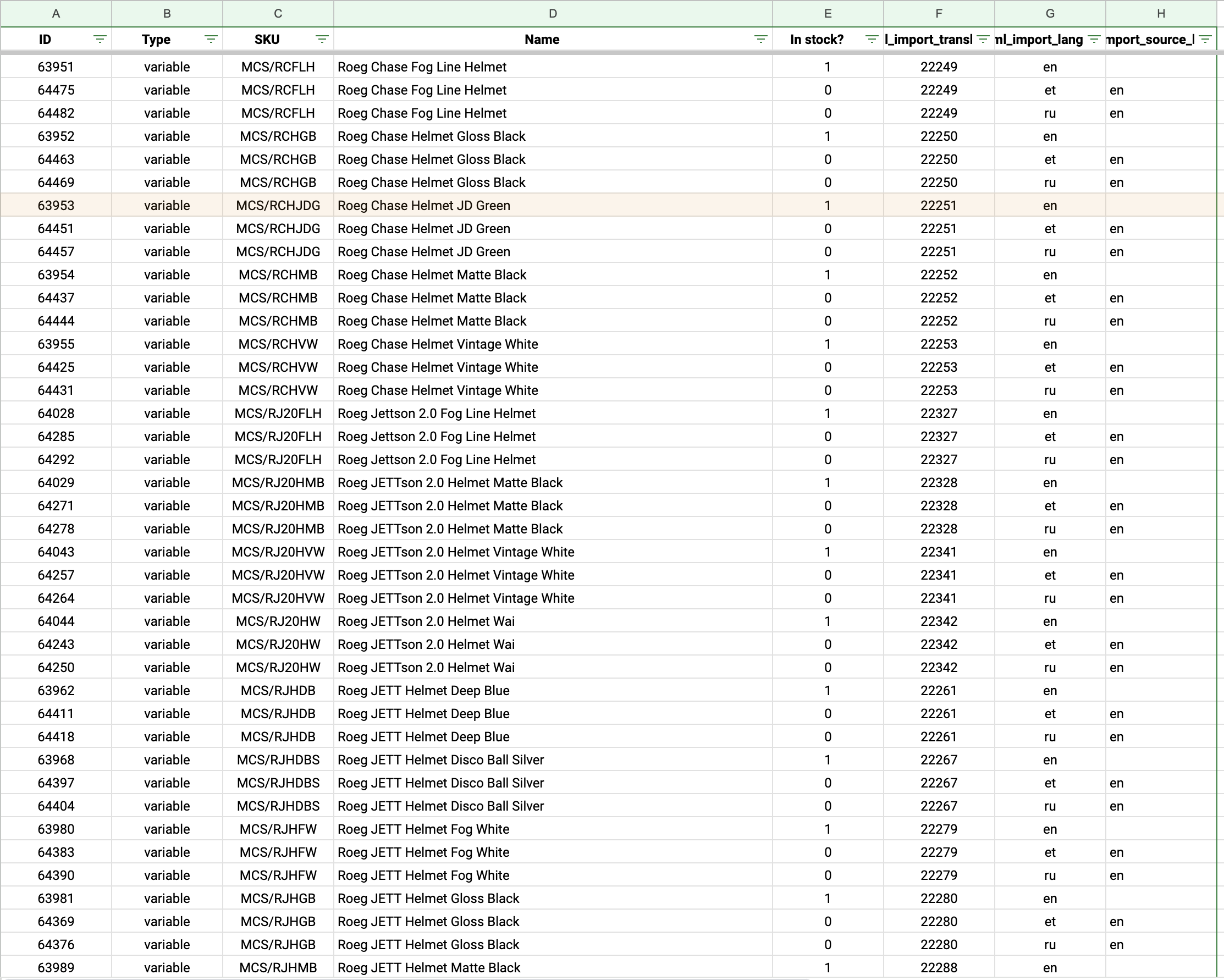Viewport: 1224px width, 980px height.
Task: Select cell with ID 64243
Action: click(x=56, y=645)
